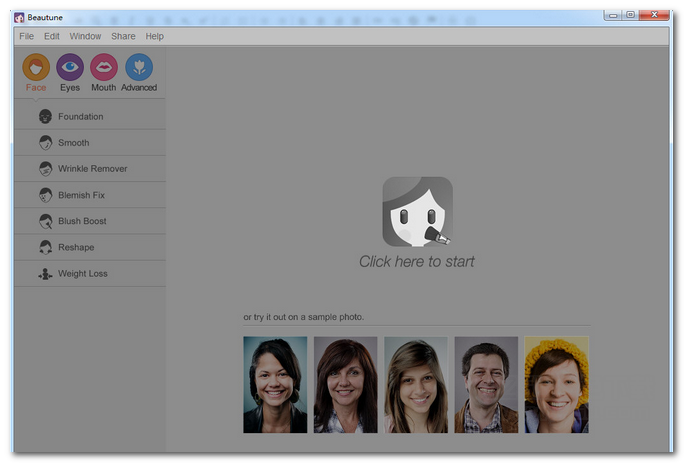Choose sample photo of older brunette woman
The height and width of the screenshot is (463, 684).
(x=345, y=384)
